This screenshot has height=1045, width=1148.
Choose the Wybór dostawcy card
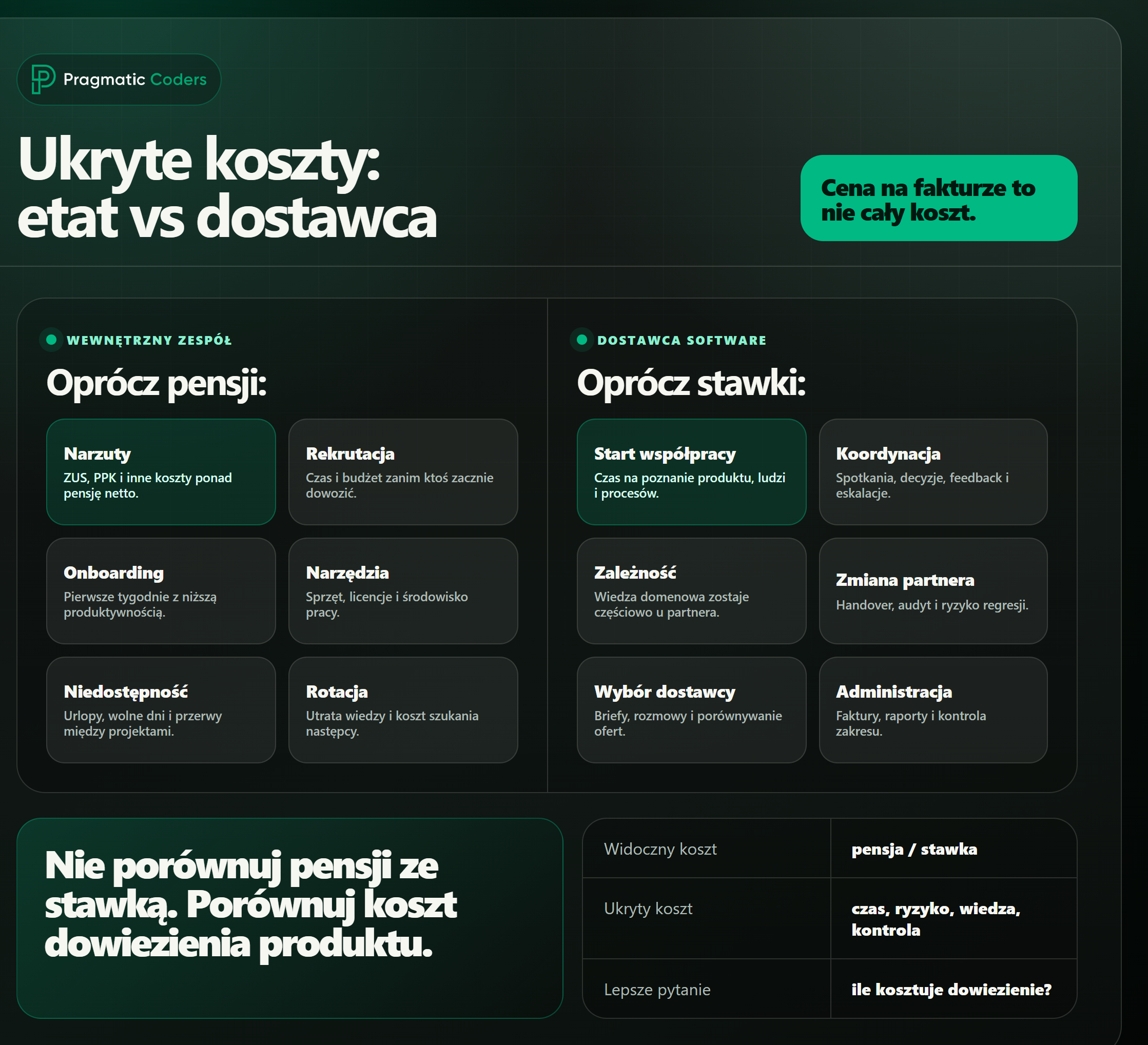(x=691, y=710)
